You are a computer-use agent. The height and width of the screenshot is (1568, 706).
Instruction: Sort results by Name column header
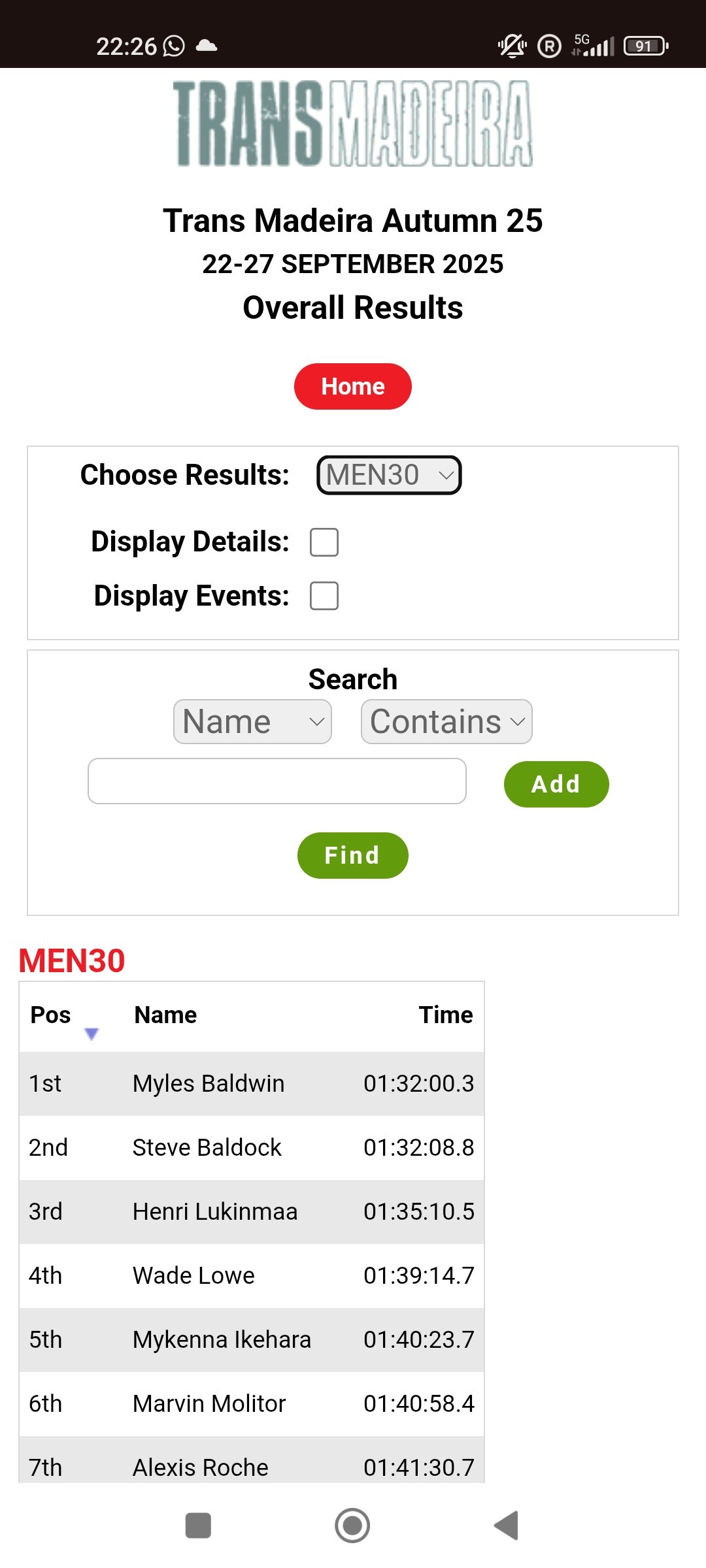pos(165,1015)
